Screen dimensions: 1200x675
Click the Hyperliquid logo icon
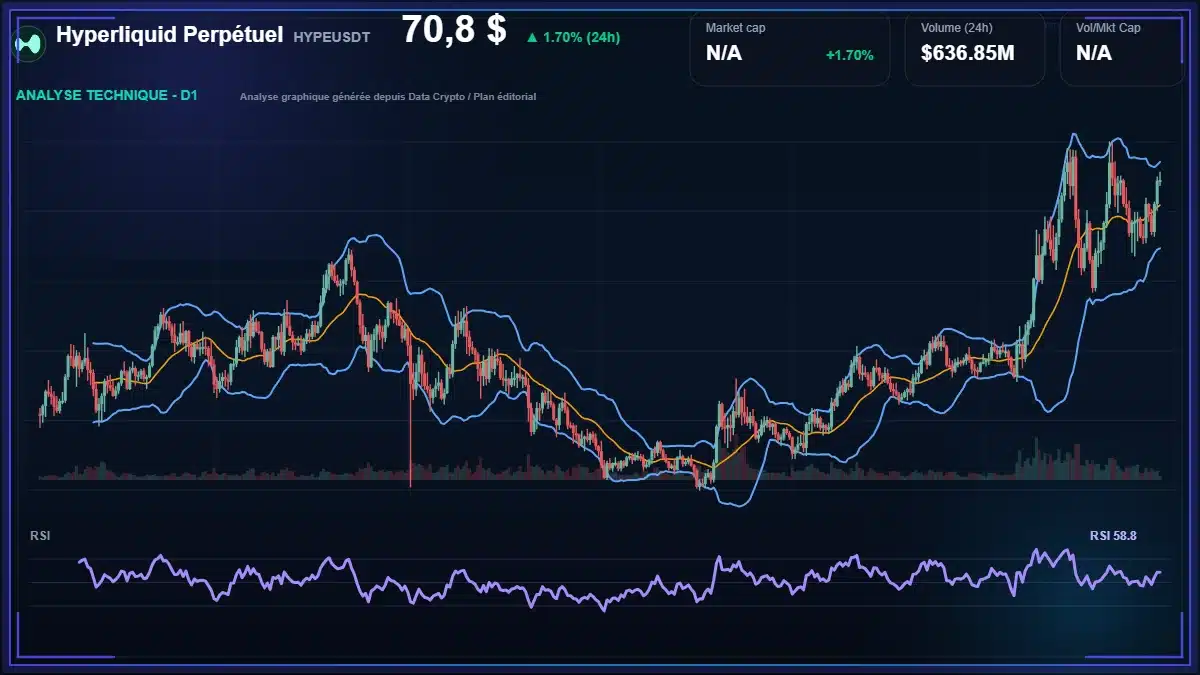[x=29, y=43]
